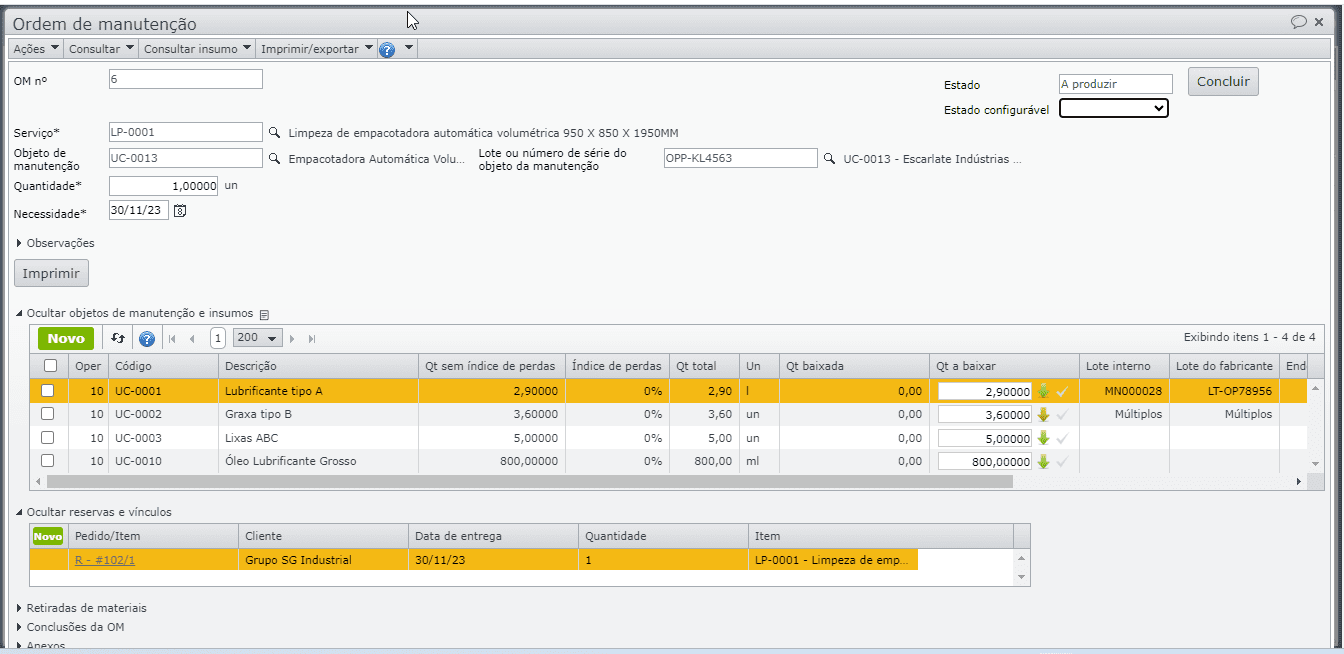Image resolution: width=1344 pixels, height=654 pixels.
Task: Click Qt a baixar field for UC-0001
Action: coord(984,391)
